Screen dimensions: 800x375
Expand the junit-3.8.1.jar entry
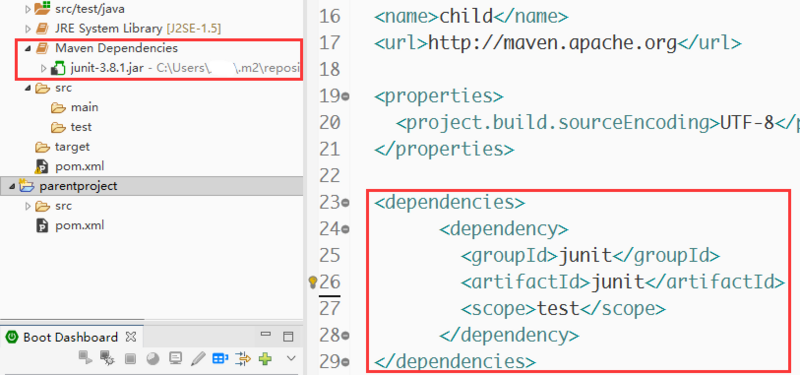pyautogui.click(x=43, y=68)
